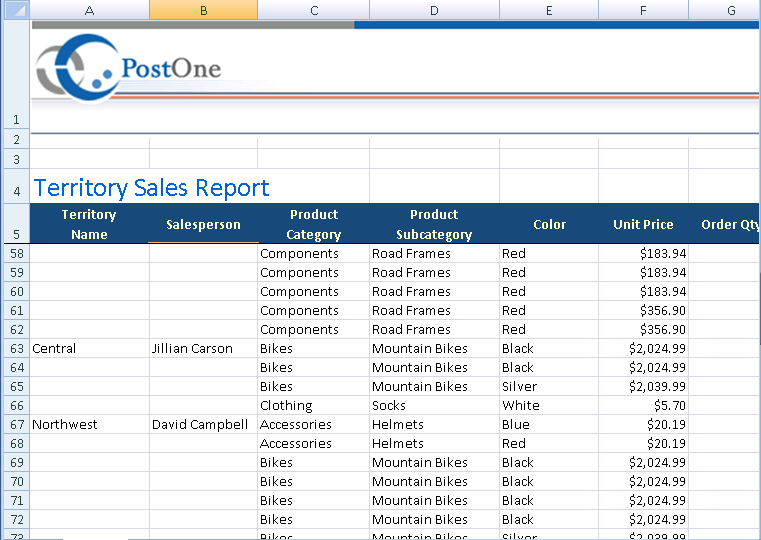This screenshot has height=540, width=761.
Task: Click $2,024.99 price in row 72
Action: tap(644, 519)
